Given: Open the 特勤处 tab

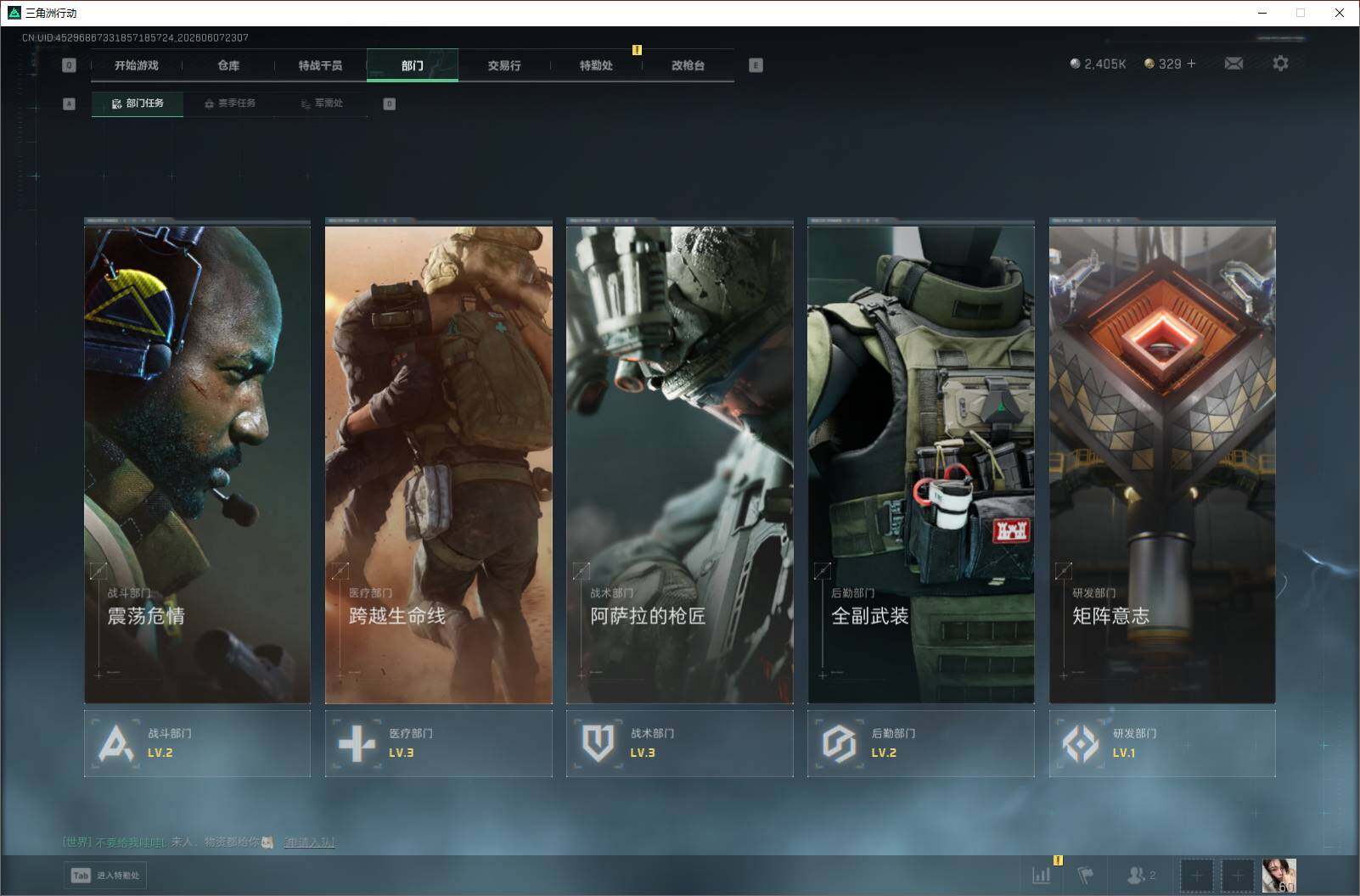Looking at the screenshot, I should (596, 65).
